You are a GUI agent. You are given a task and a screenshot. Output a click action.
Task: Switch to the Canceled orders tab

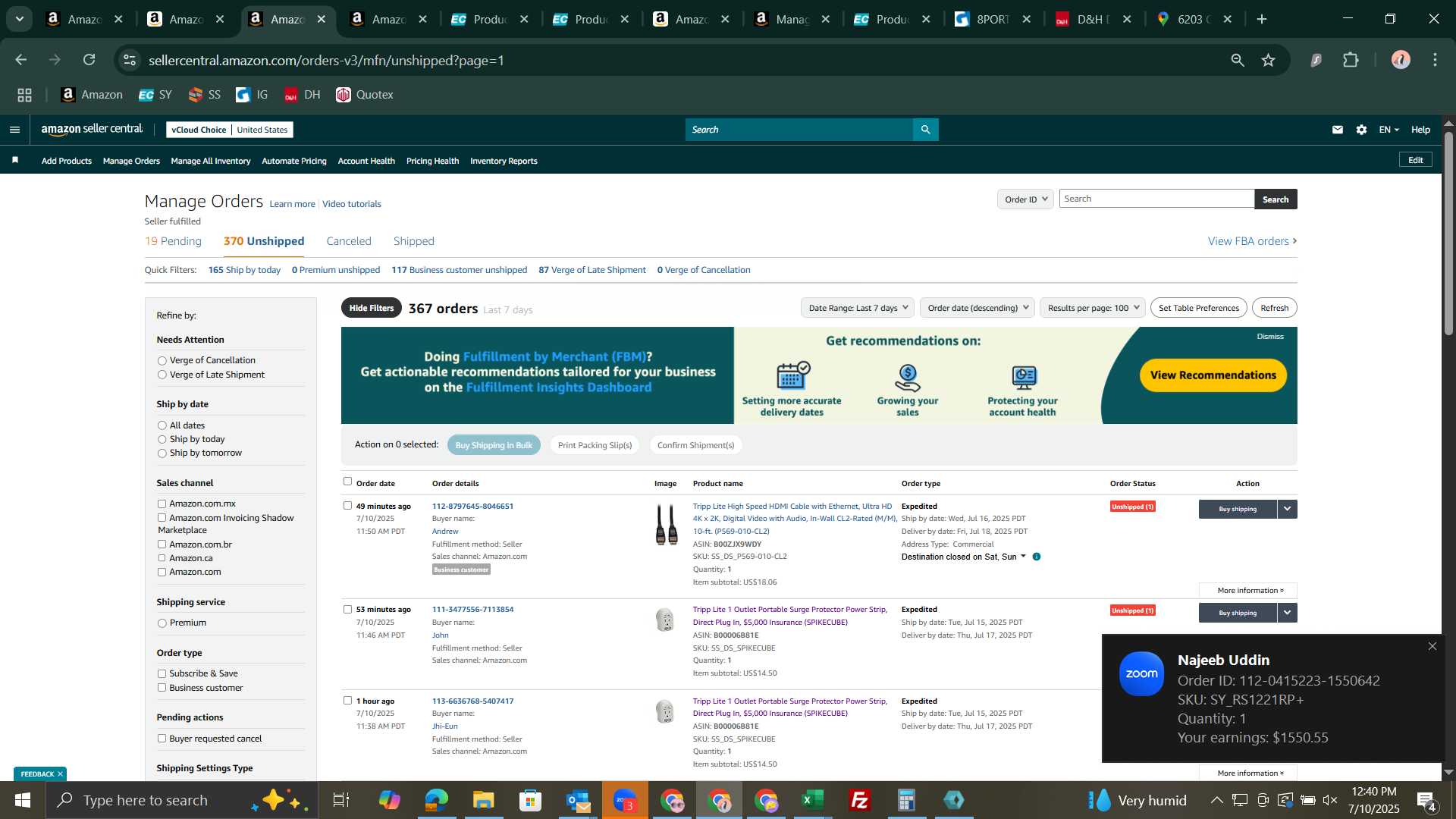click(349, 241)
